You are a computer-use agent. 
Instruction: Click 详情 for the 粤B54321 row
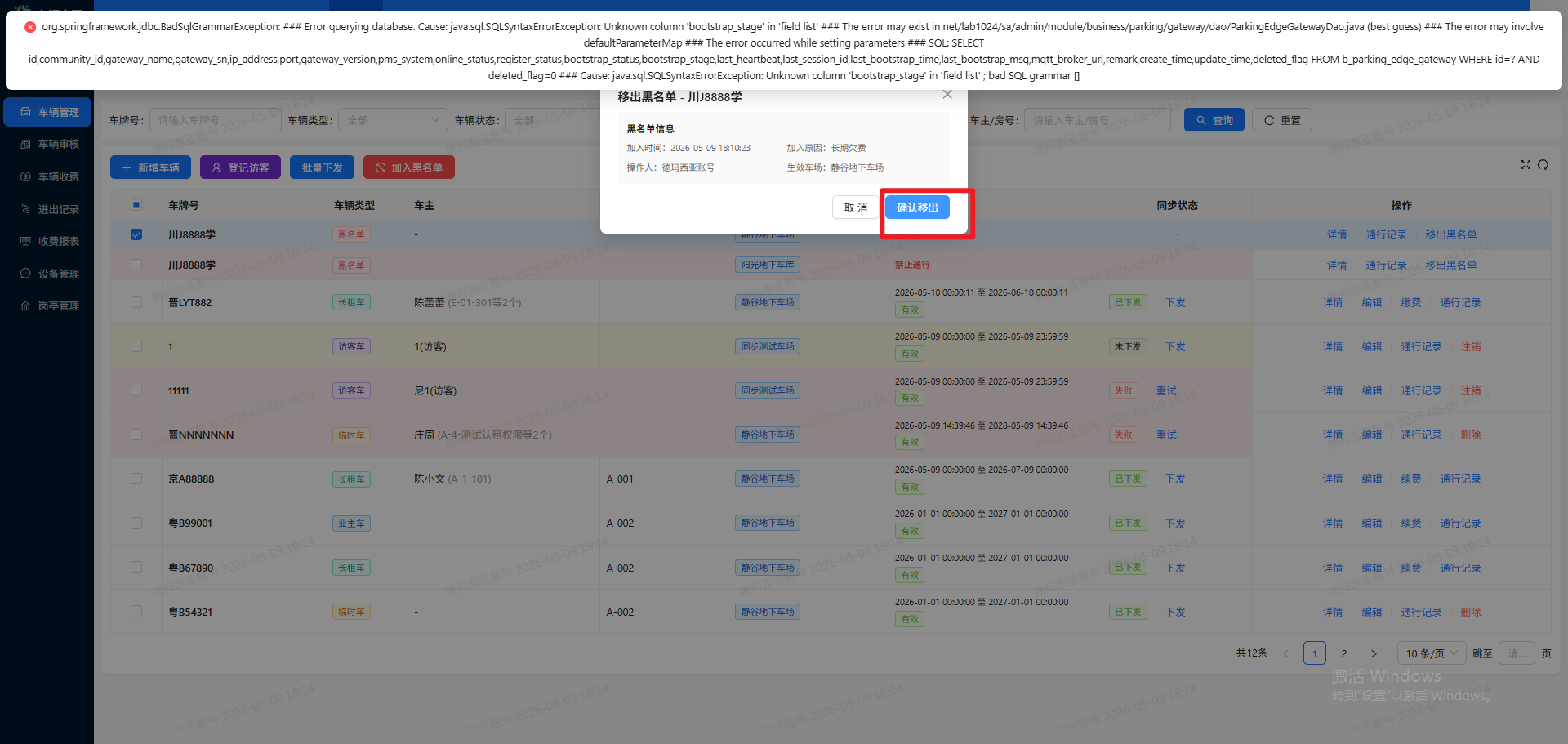coord(1333,612)
